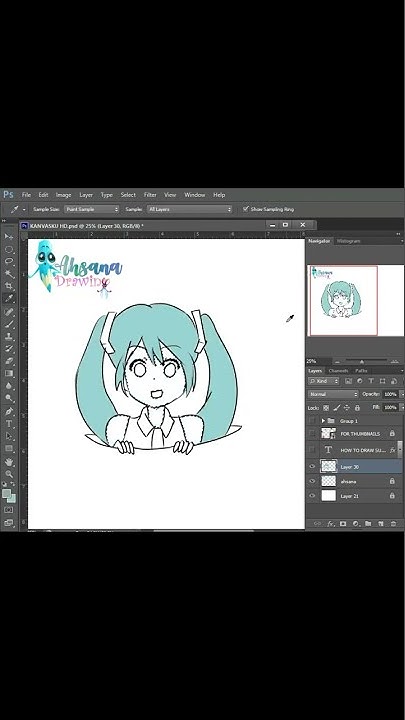405x720 pixels.
Task: Select the Clone Stamp tool
Action: pyautogui.click(x=9, y=337)
